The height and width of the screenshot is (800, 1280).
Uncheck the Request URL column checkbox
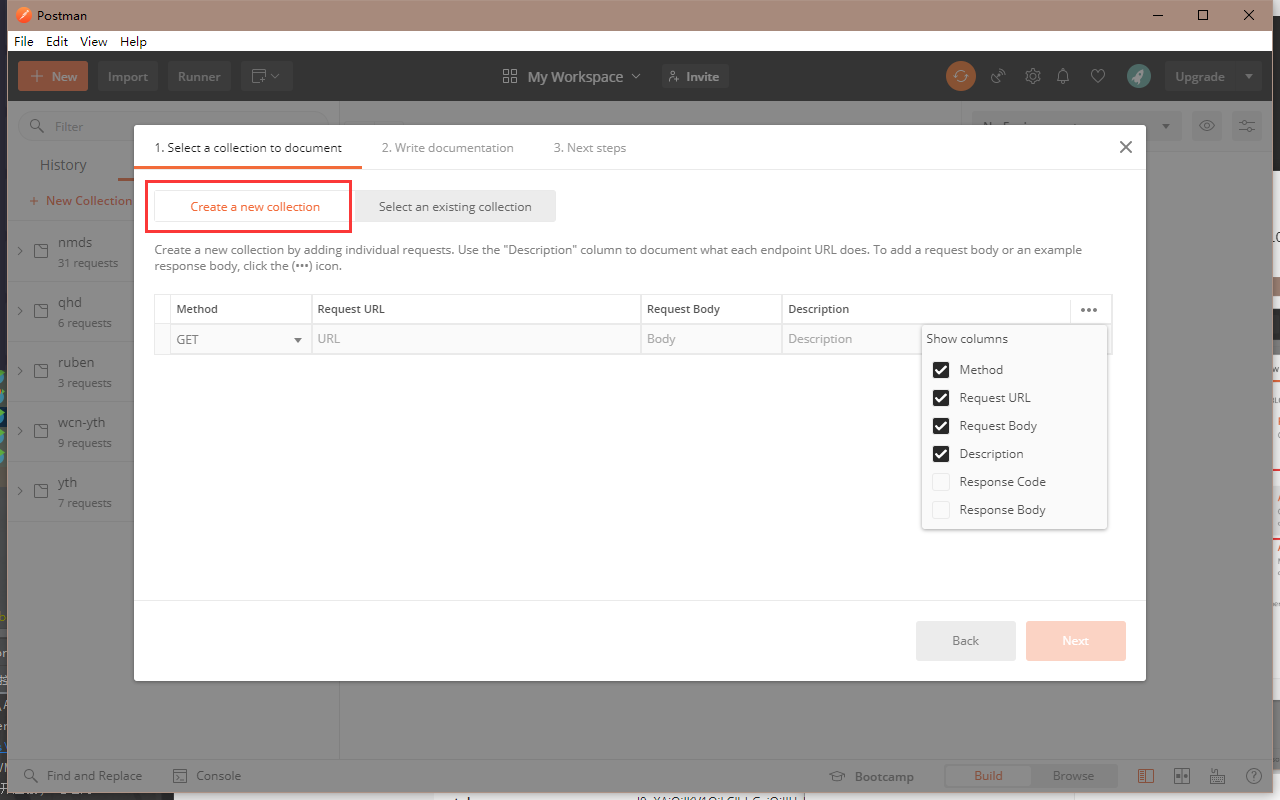coord(941,398)
